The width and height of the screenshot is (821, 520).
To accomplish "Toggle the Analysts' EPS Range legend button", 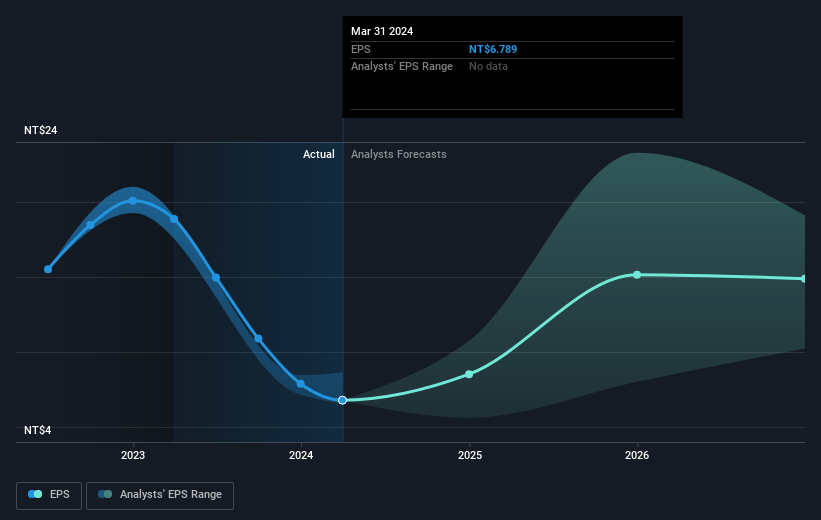I will 160,495.
